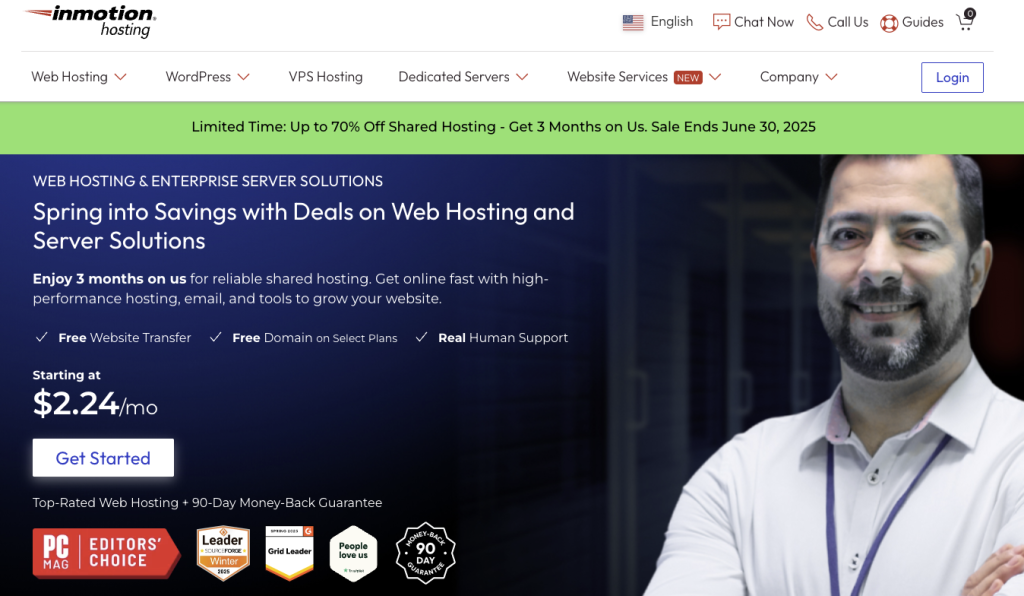This screenshot has height=596, width=1024.
Task: Go home via the InMotion Hosting logo
Action: click(x=91, y=22)
